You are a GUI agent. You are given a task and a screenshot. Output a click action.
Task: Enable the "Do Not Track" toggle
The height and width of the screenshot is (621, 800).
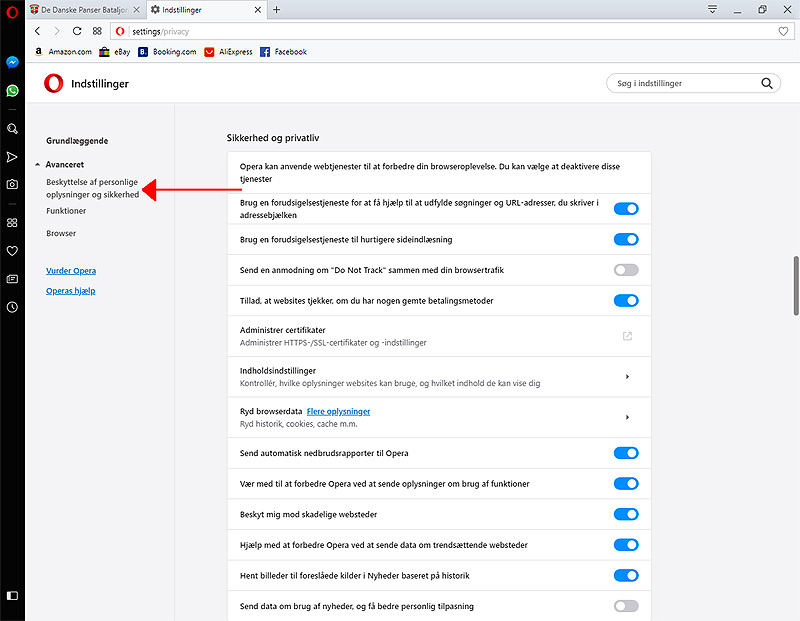pos(625,270)
